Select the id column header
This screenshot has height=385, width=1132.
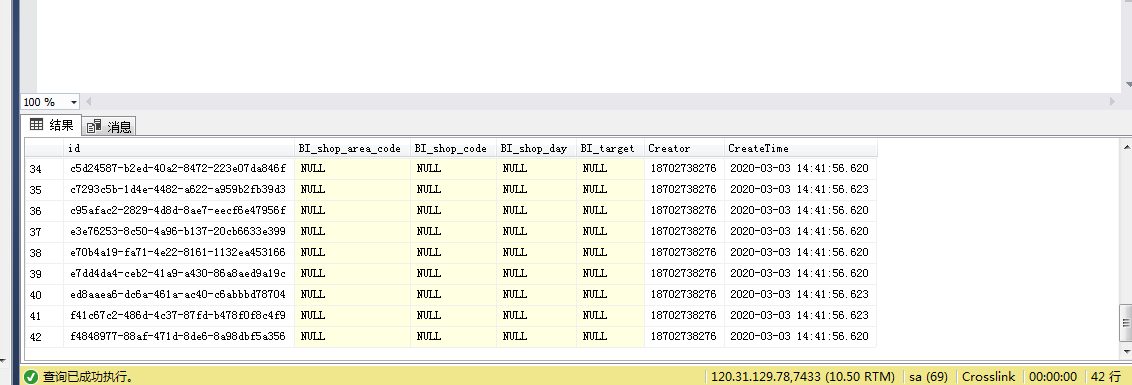coord(179,149)
